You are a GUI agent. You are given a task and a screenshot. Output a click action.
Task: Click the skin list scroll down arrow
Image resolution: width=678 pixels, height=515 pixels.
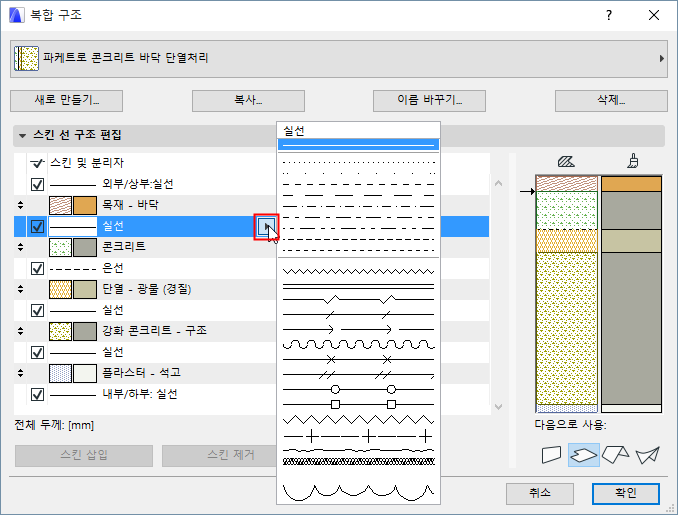(498, 406)
